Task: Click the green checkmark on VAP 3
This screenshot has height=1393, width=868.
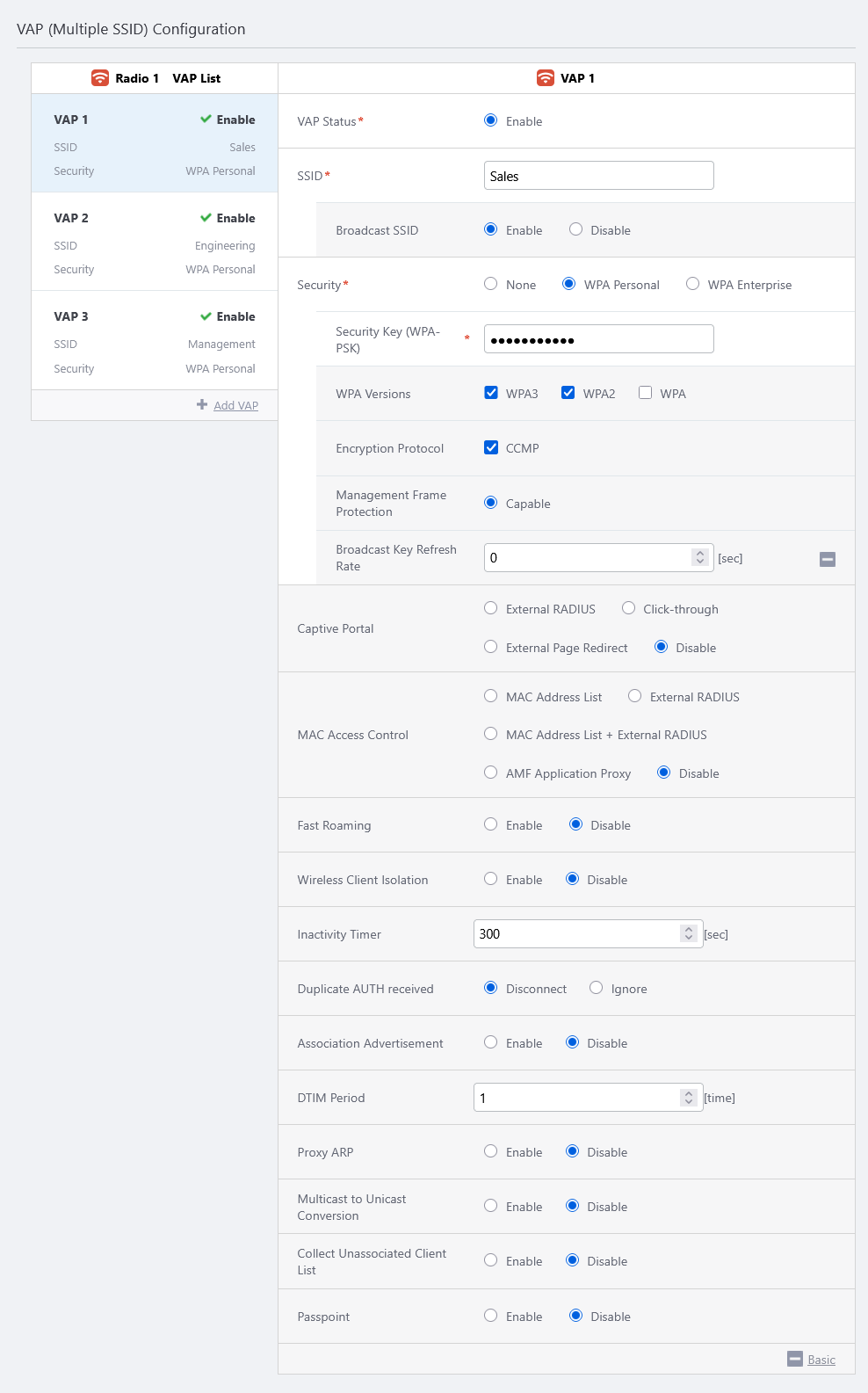Action: pos(206,316)
